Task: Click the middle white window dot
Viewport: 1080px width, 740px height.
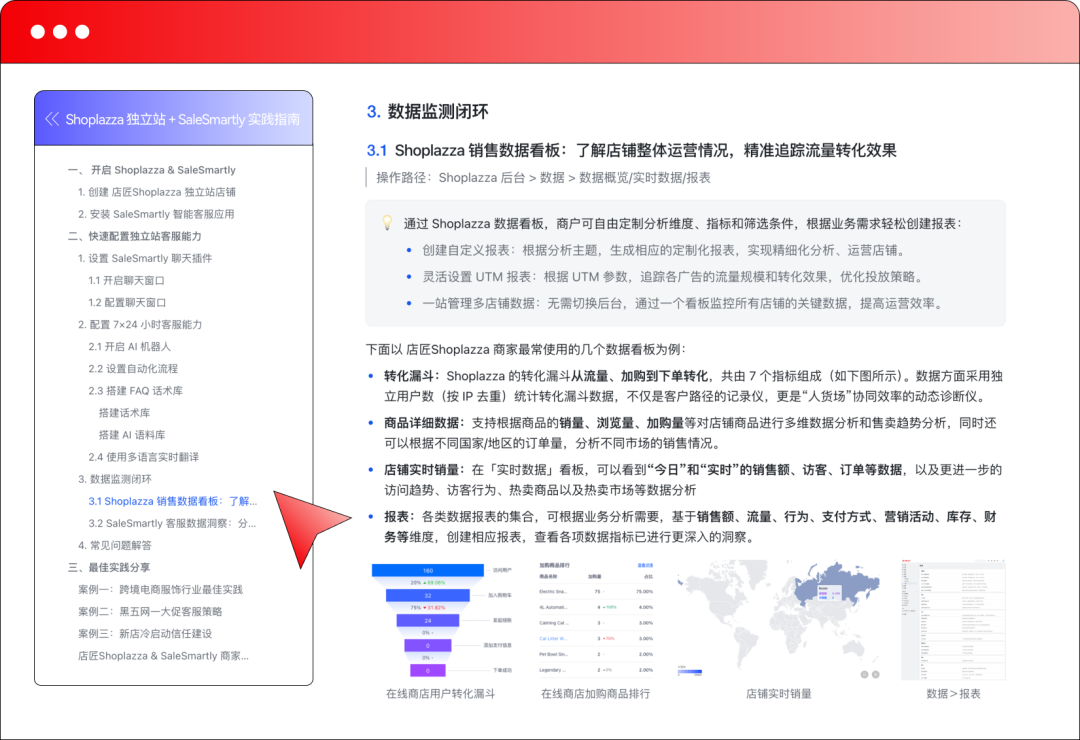Action: tap(60, 32)
